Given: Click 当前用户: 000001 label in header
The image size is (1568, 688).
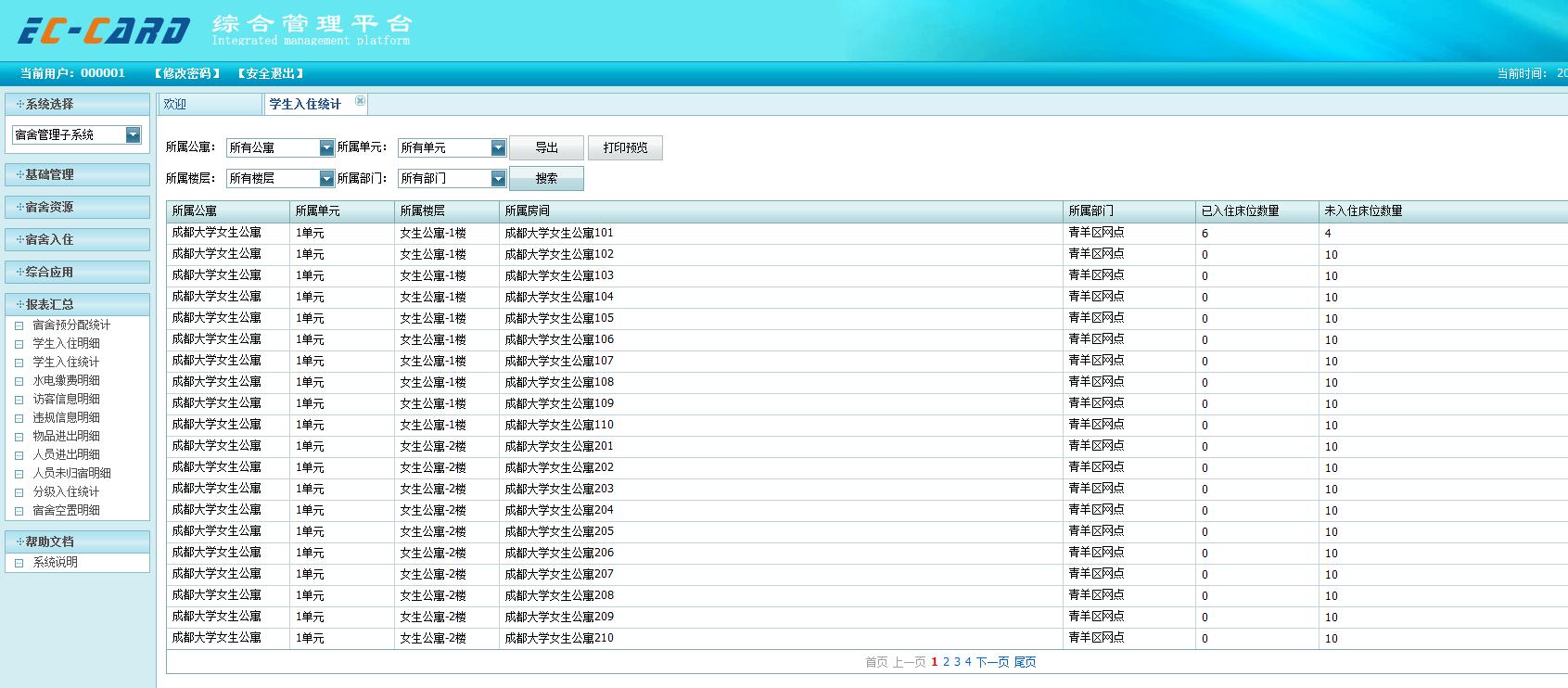Looking at the screenshot, I should click(x=72, y=73).
